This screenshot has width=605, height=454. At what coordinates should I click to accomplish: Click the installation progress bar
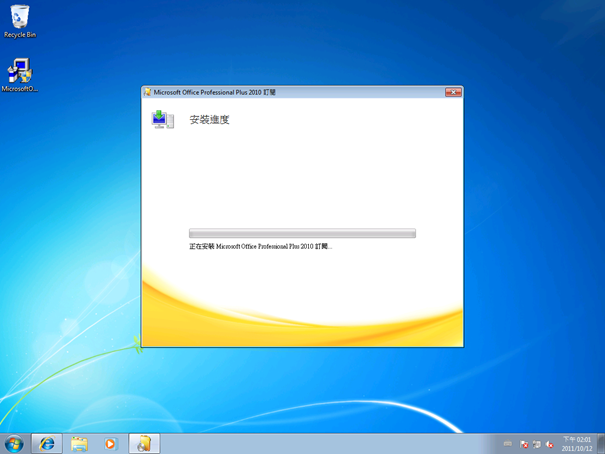coord(302,233)
